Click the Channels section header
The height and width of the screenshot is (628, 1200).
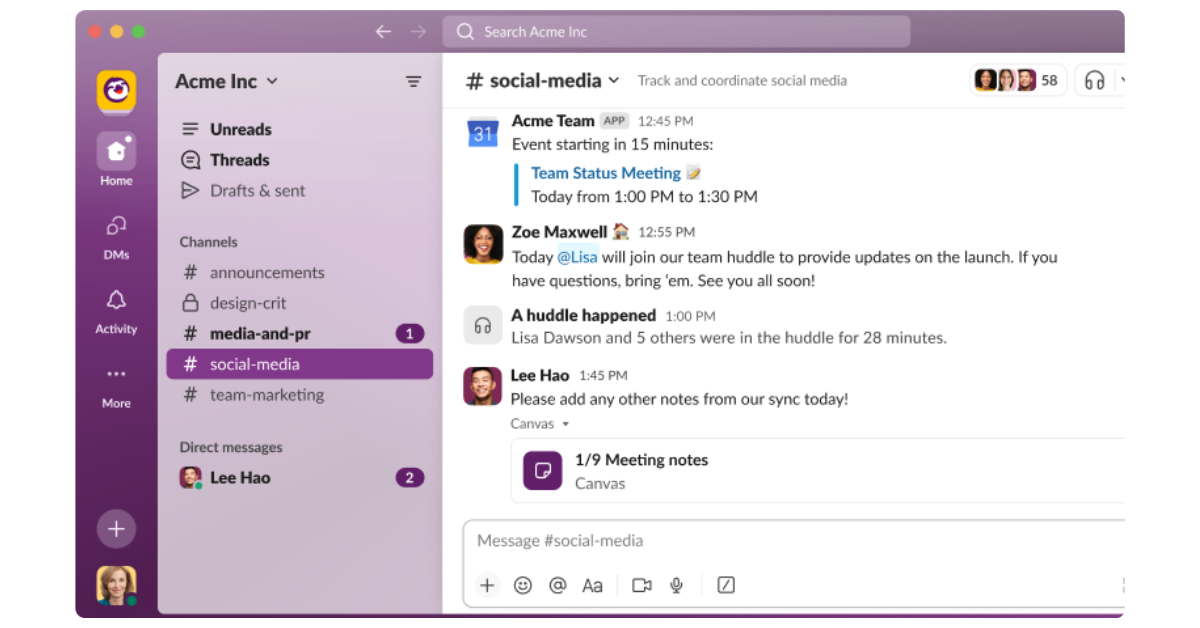[x=208, y=242]
